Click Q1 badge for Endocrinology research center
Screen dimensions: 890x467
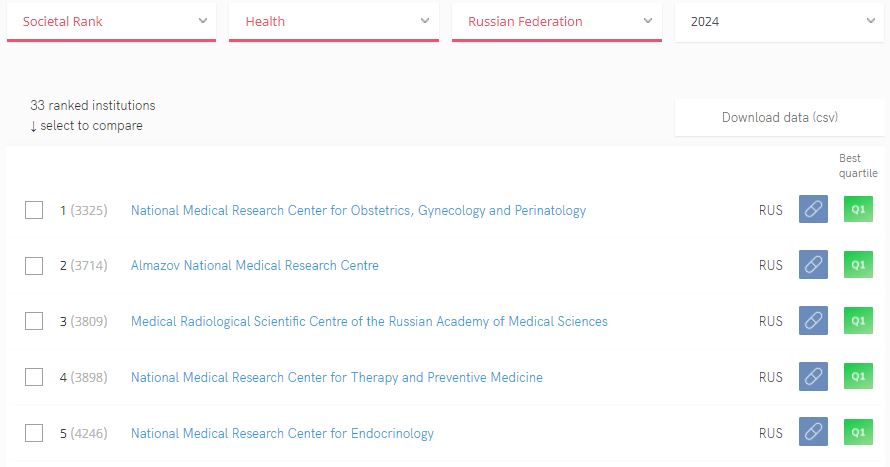(x=858, y=433)
